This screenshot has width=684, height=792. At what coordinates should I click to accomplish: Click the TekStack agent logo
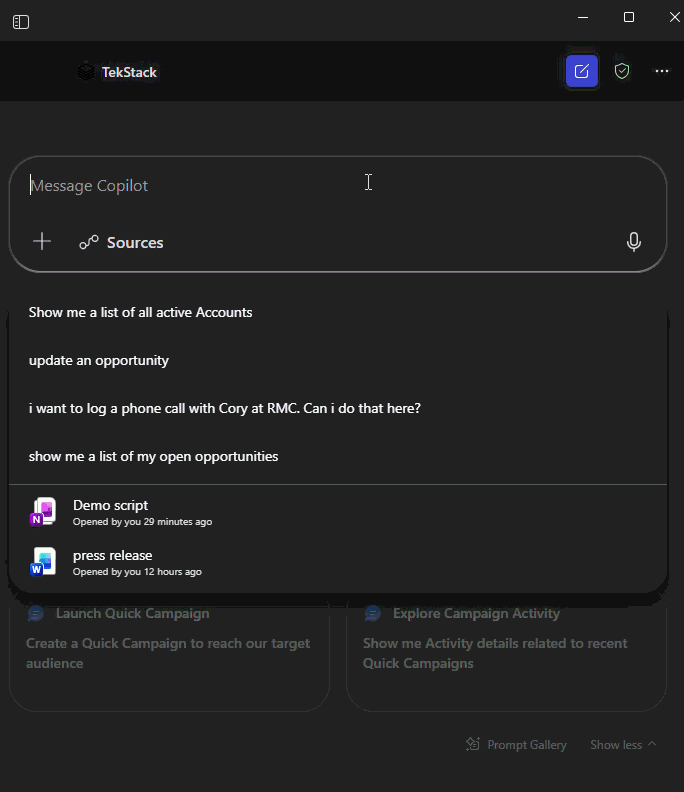(x=86, y=72)
